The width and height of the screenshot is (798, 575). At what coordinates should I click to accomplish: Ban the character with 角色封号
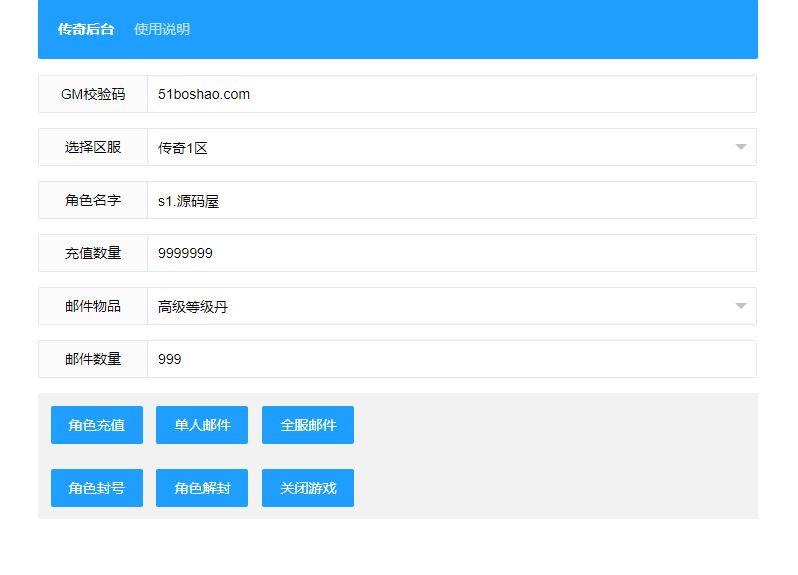(97, 488)
